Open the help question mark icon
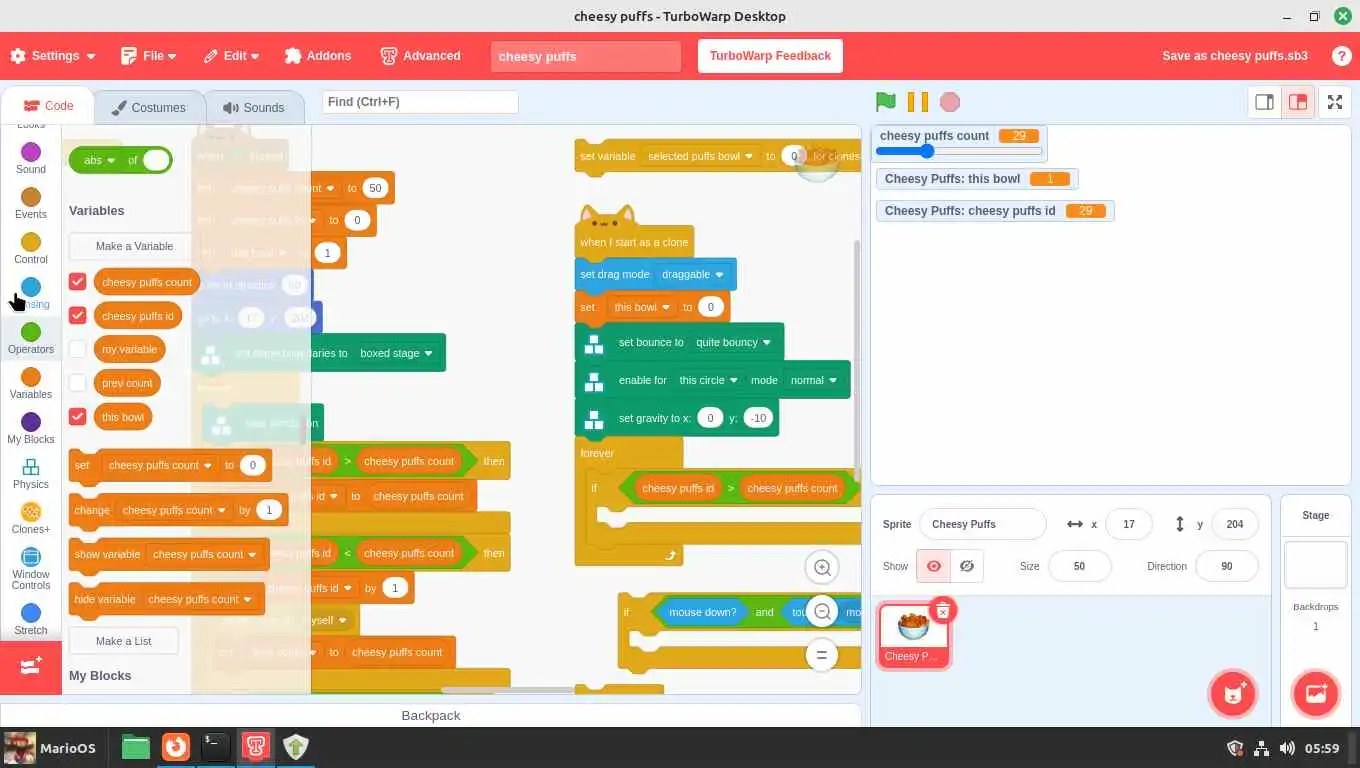Viewport: 1360px width, 768px height. (1341, 56)
